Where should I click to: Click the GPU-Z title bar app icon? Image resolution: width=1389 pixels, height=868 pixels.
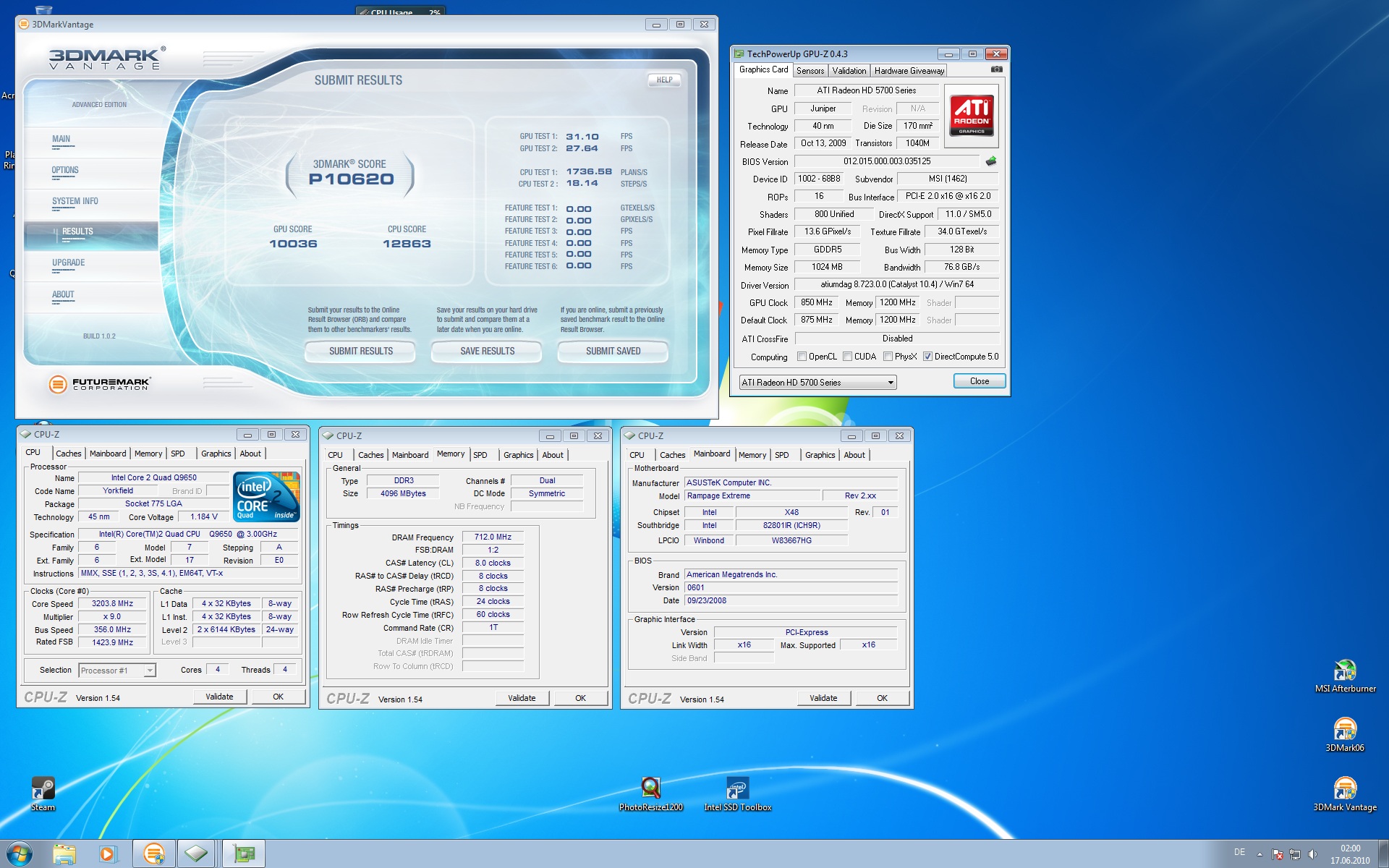point(739,54)
